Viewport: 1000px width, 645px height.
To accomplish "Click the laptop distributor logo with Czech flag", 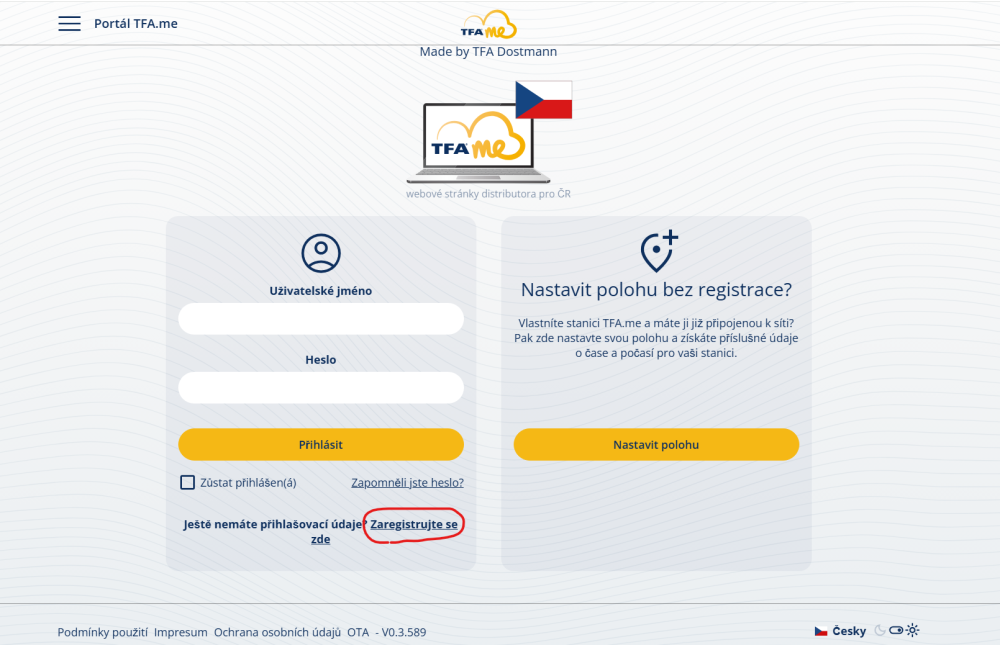I will (490, 133).
